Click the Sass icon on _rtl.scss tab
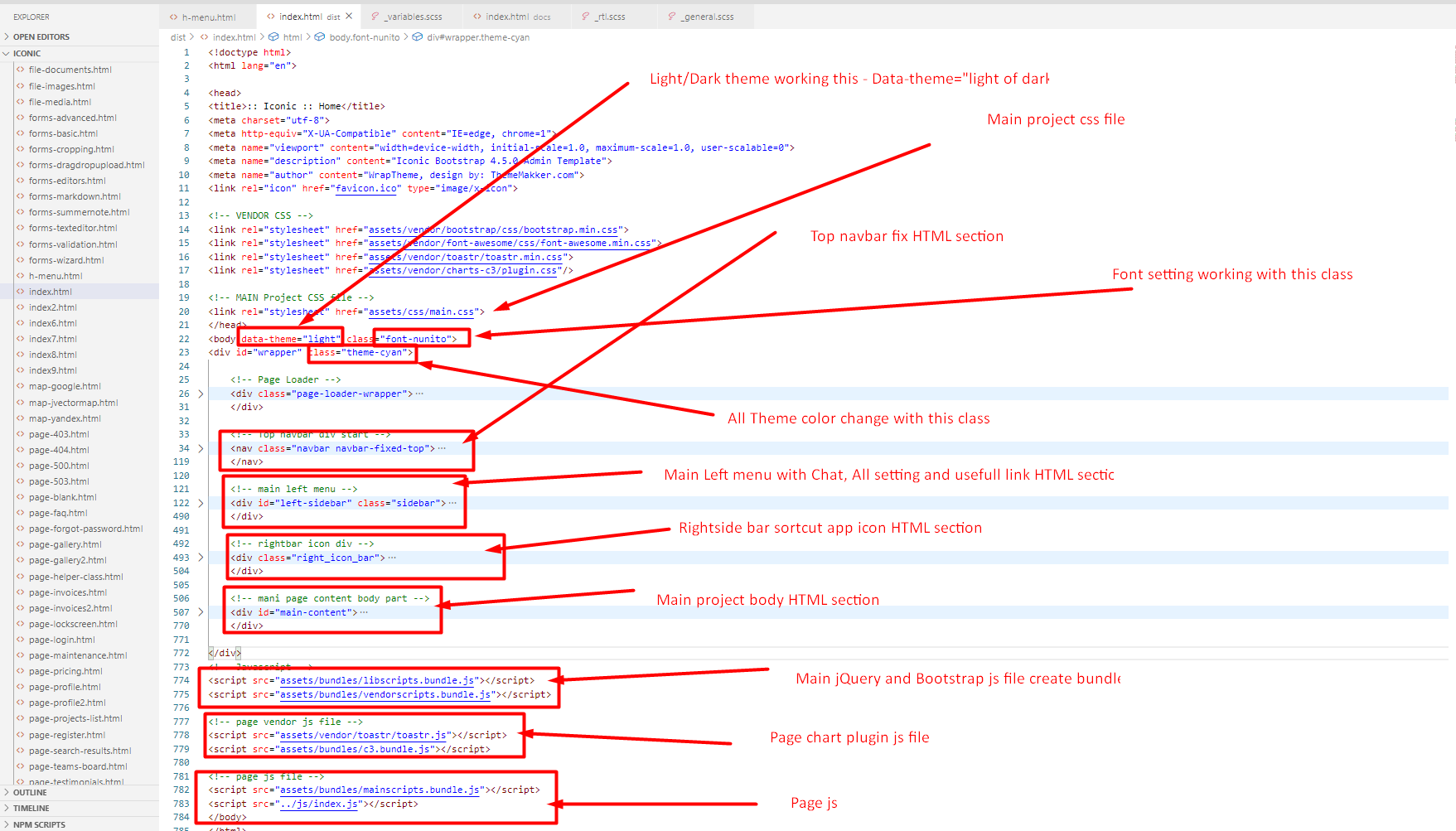 click(586, 17)
